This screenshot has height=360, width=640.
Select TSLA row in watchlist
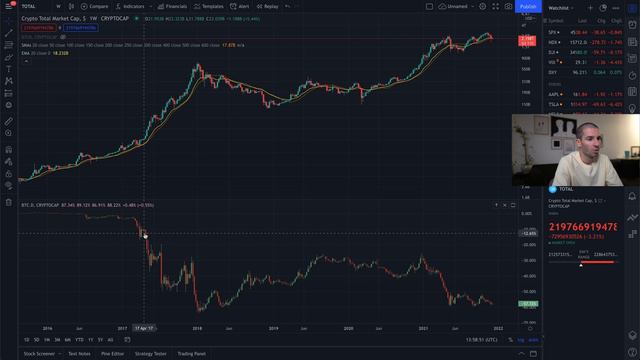tap(584, 104)
